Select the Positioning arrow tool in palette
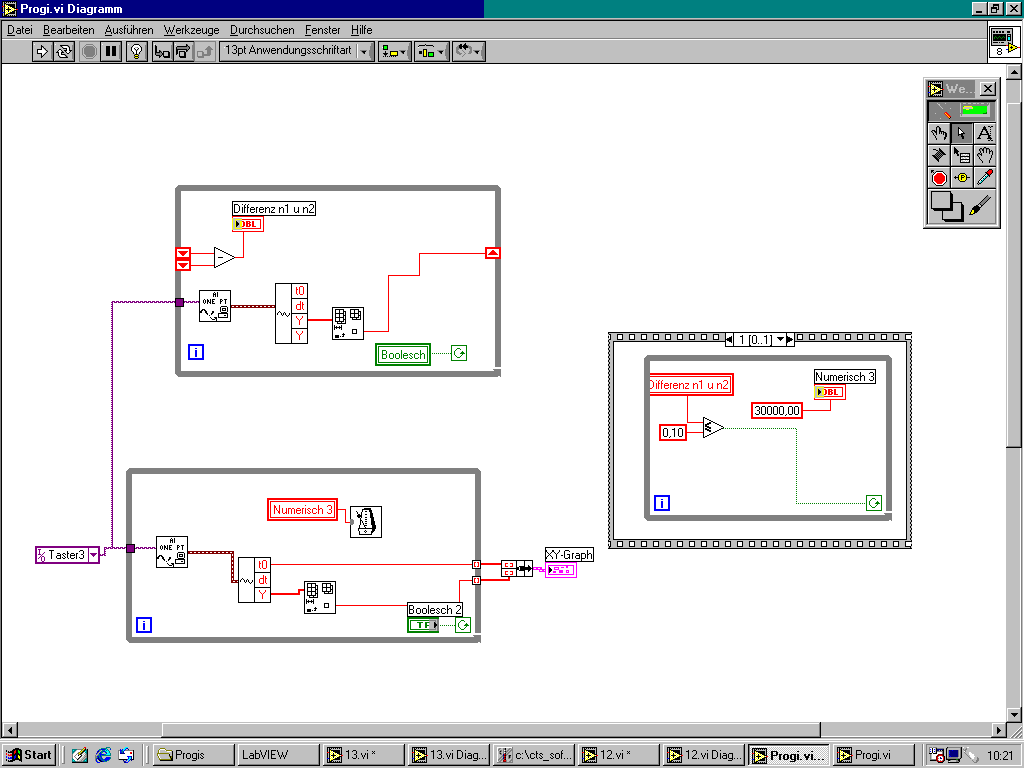 (961, 133)
